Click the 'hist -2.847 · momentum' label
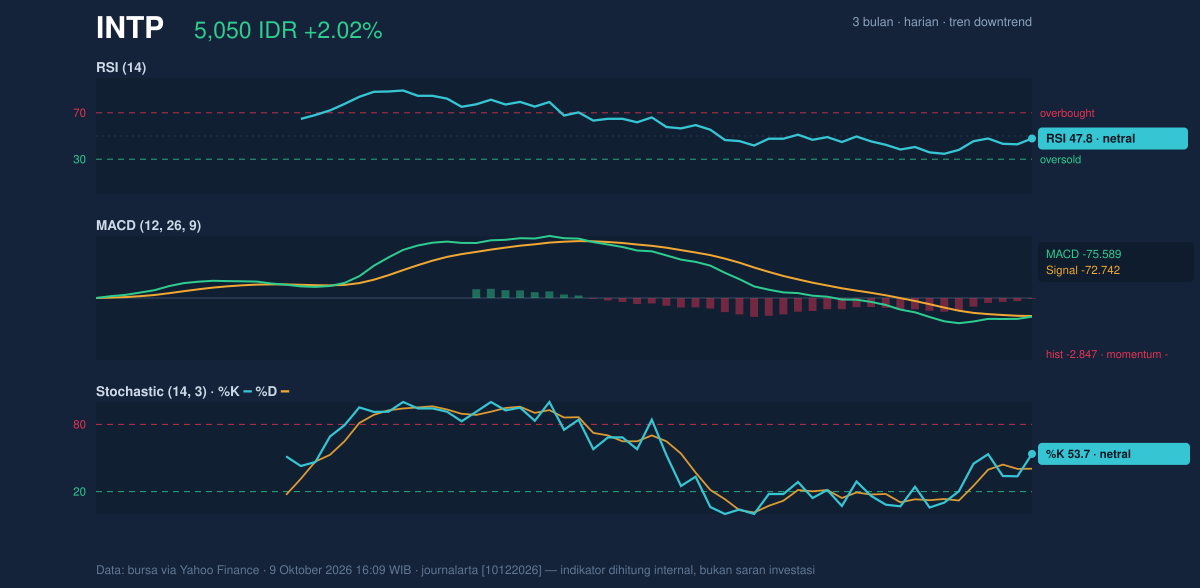This screenshot has width=1200, height=588. 1107,354
